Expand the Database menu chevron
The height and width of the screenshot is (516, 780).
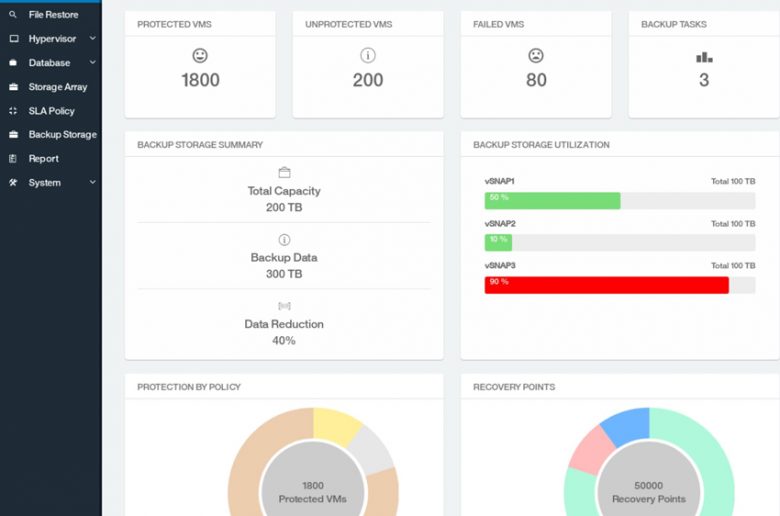click(x=93, y=62)
